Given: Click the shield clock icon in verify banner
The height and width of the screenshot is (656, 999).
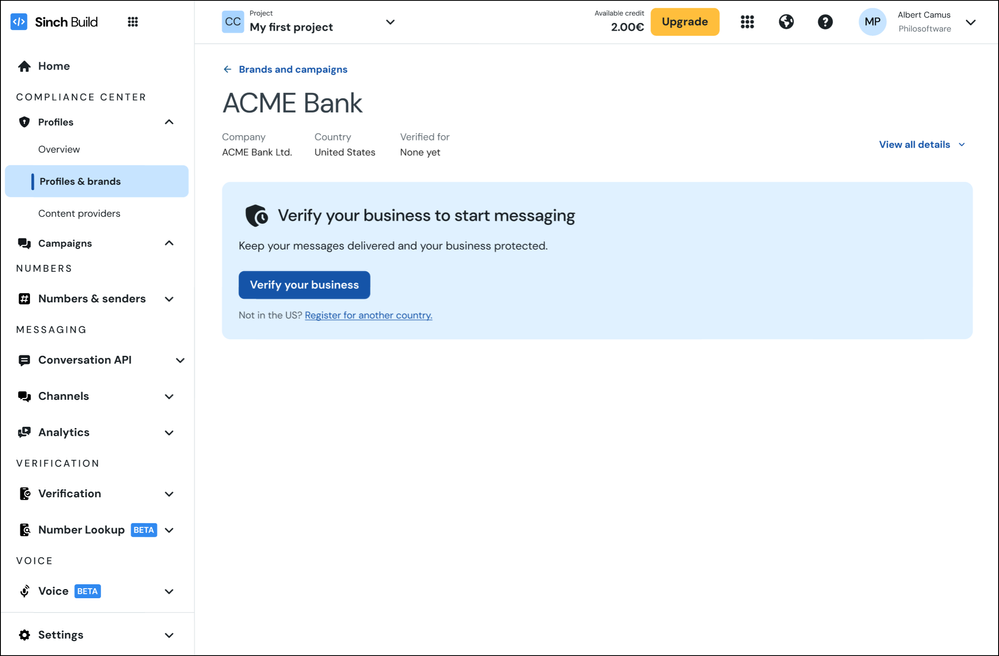Looking at the screenshot, I should tap(257, 216).
